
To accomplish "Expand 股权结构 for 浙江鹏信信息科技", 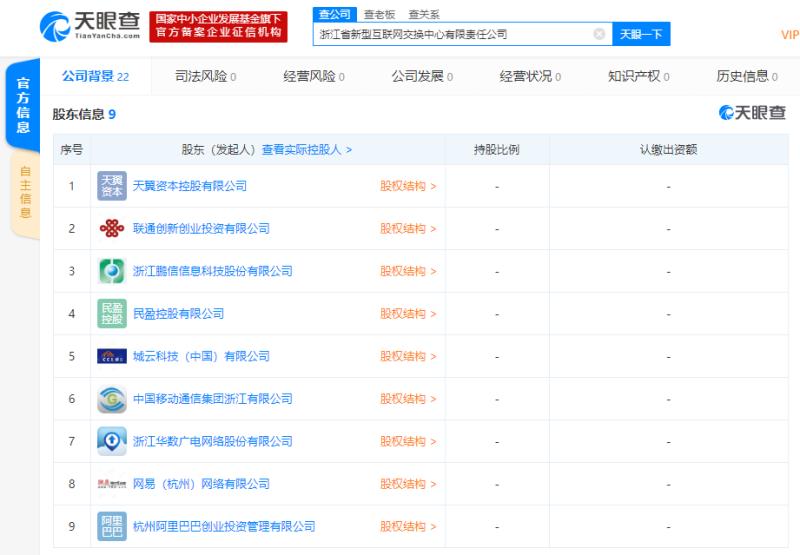I will (x=408, y=271).
